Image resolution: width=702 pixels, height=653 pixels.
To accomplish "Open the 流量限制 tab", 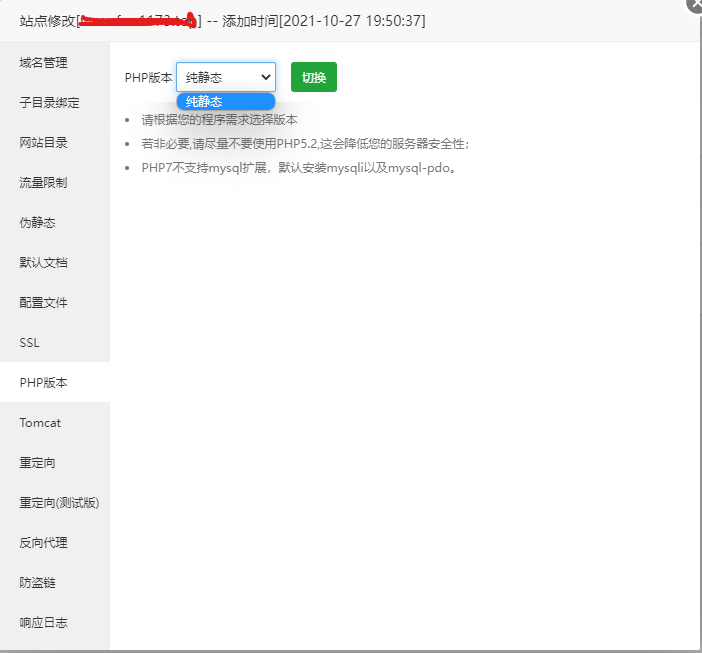I will [55, 182].
